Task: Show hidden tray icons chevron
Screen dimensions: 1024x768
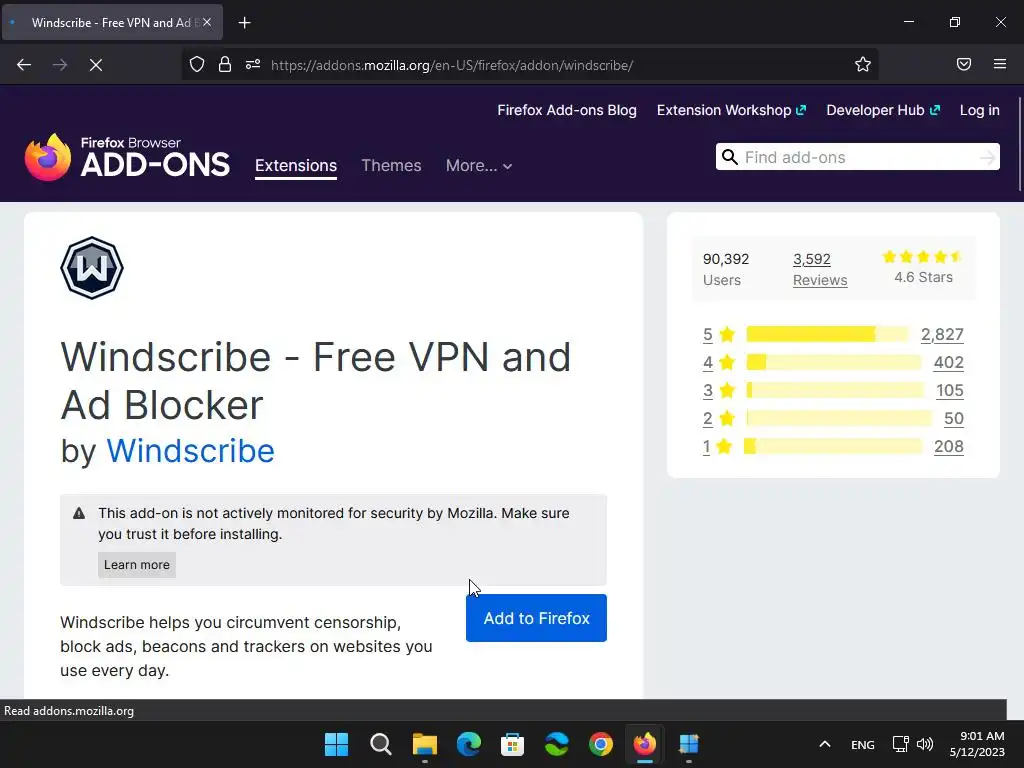Action: [825, 744]
